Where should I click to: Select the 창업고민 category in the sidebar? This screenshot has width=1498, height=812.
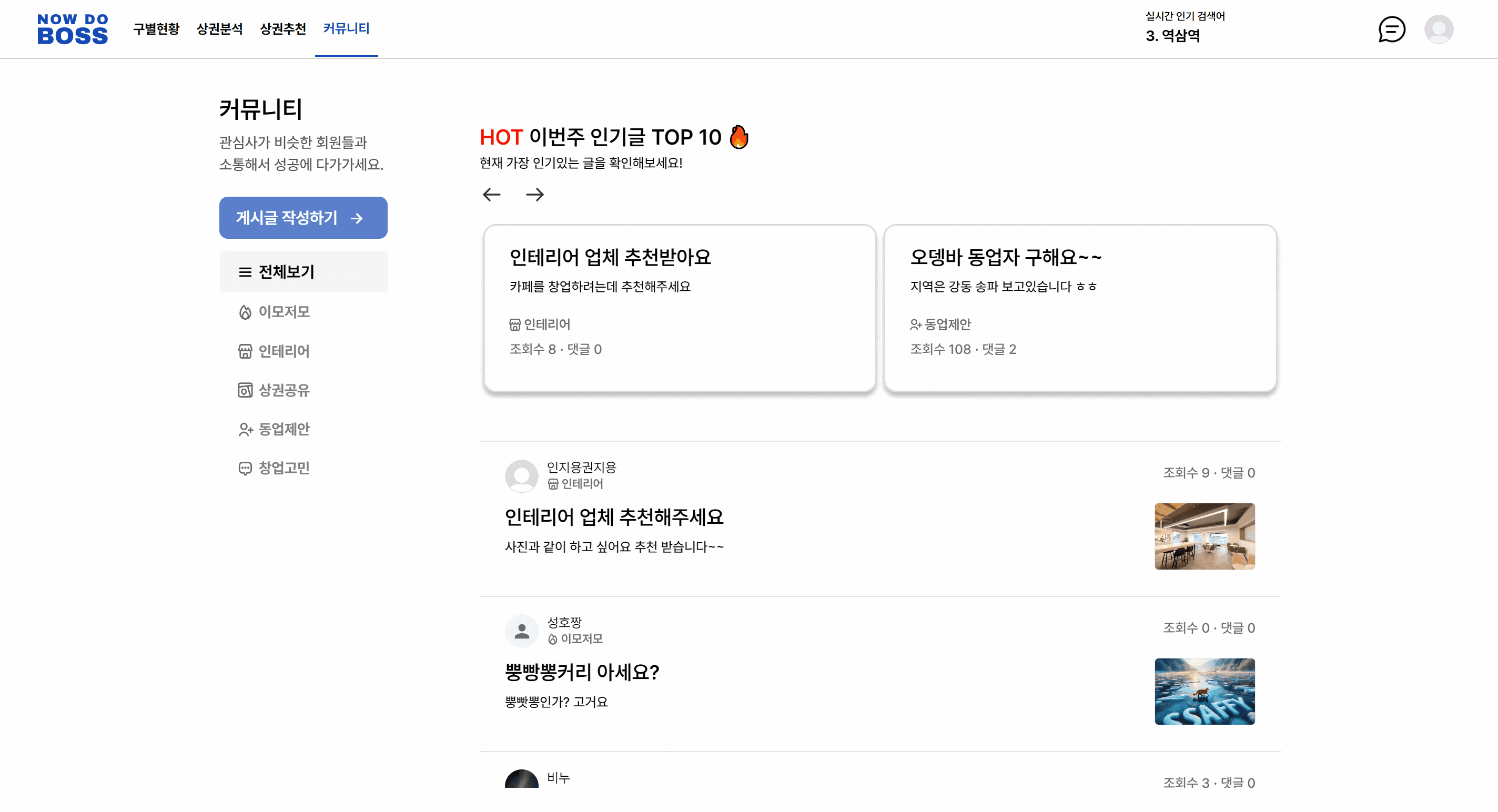(x=283, y=468)
